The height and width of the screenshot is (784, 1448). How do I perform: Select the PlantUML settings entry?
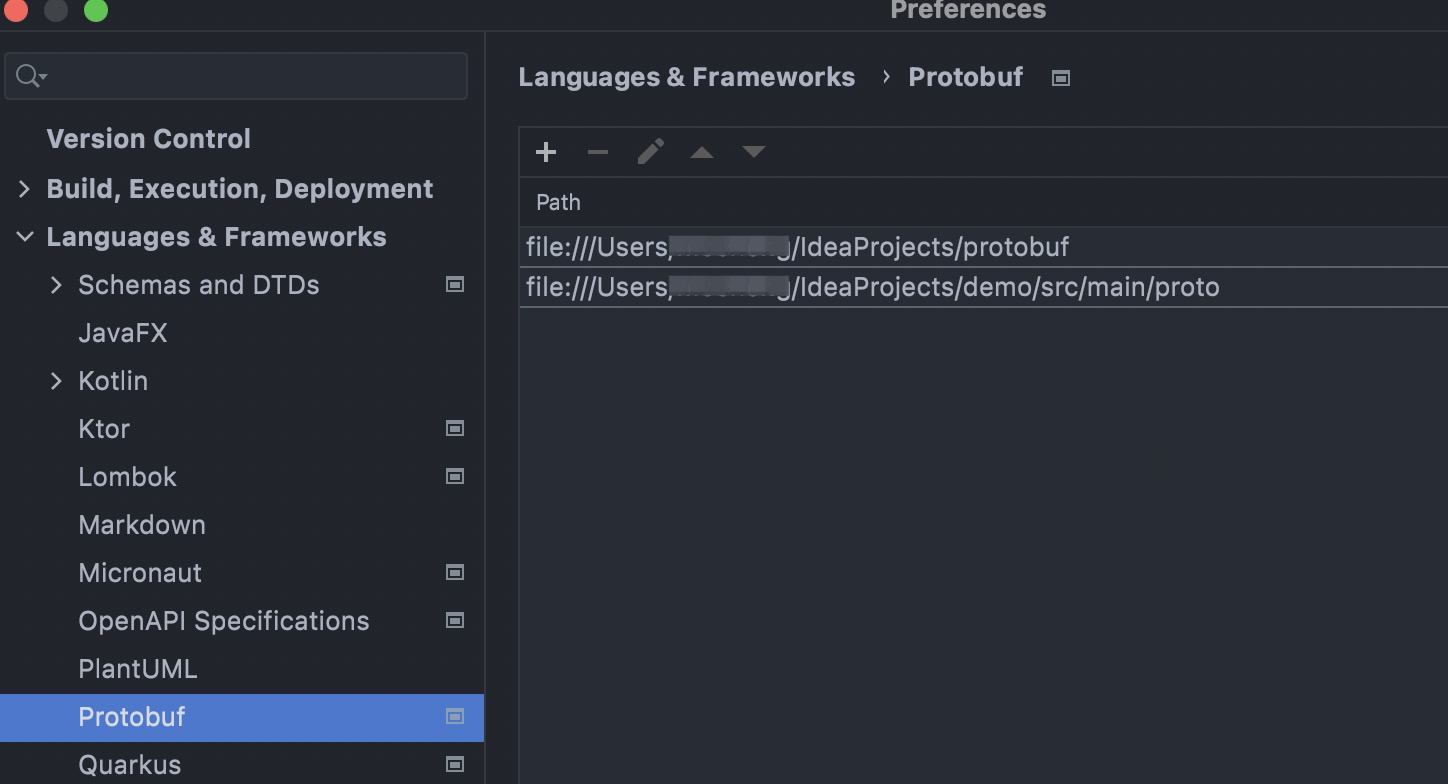click(x=137, y=668)
